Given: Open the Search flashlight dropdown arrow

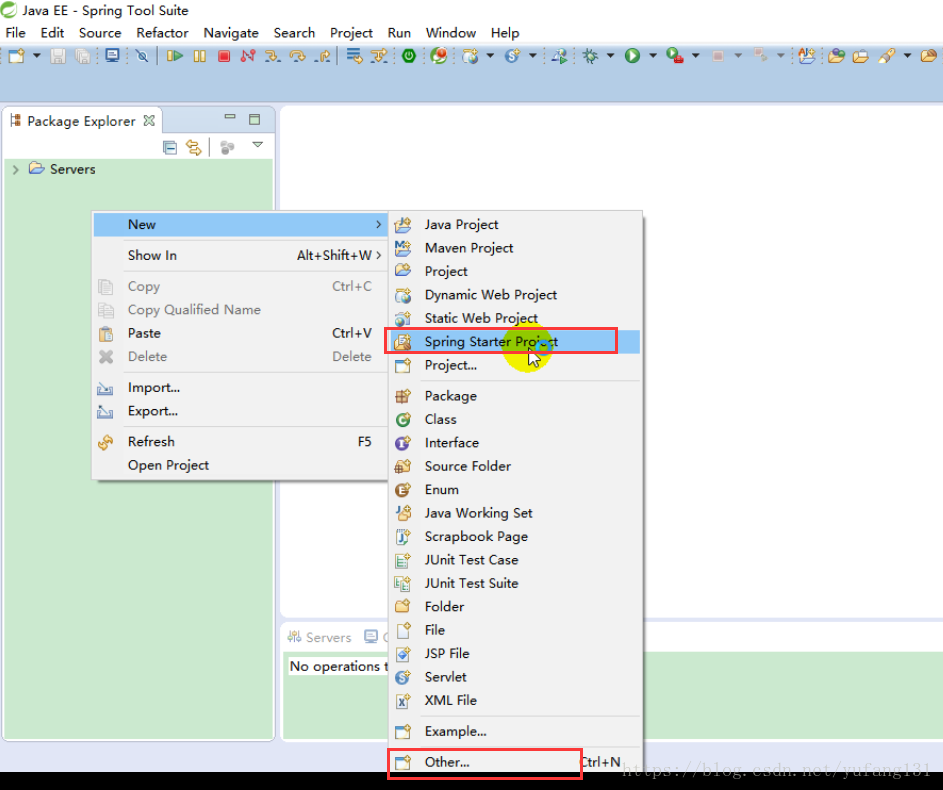Looking at the screenshot, I should [x=908, y=56].
